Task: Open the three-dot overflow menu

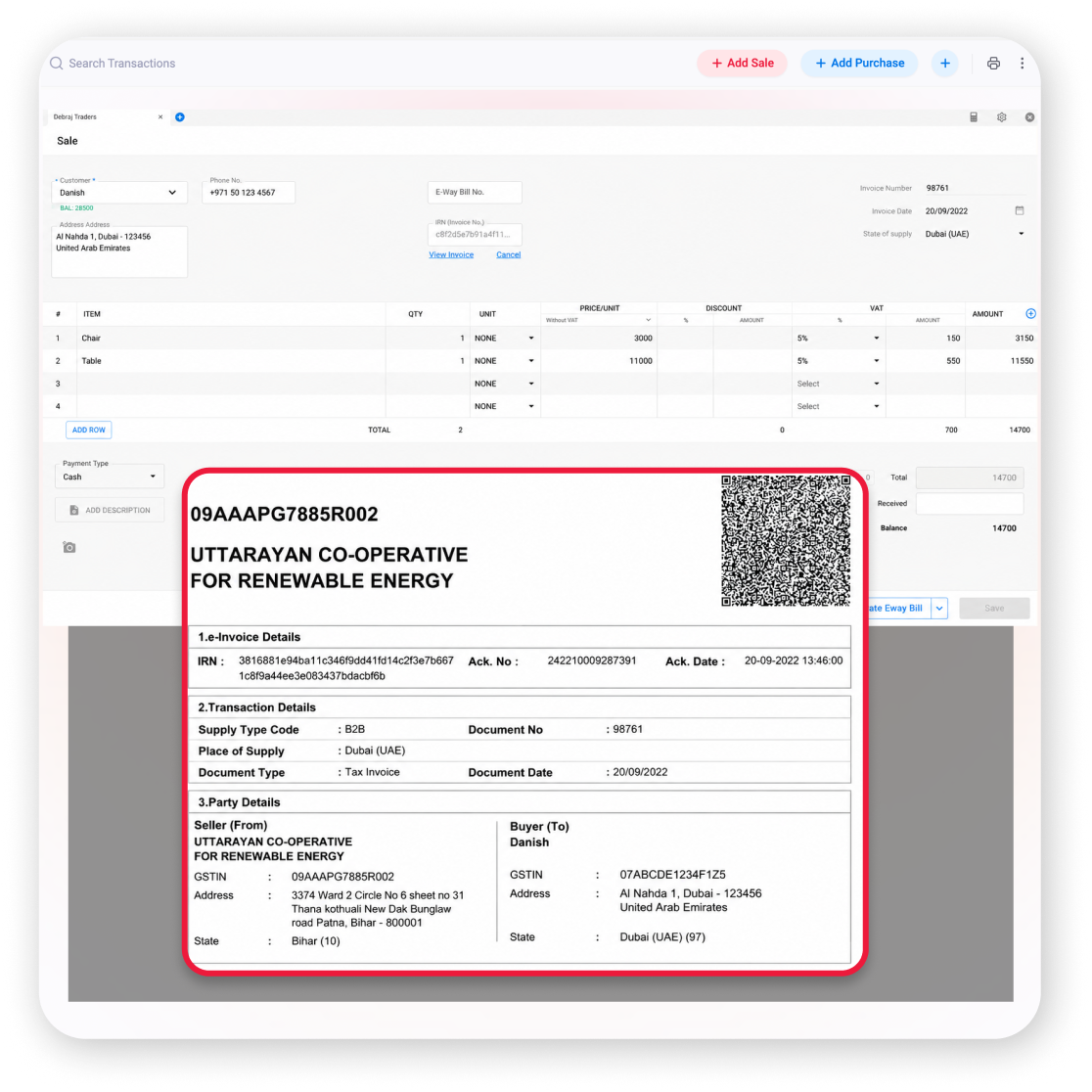Action: click(1022, 64)
